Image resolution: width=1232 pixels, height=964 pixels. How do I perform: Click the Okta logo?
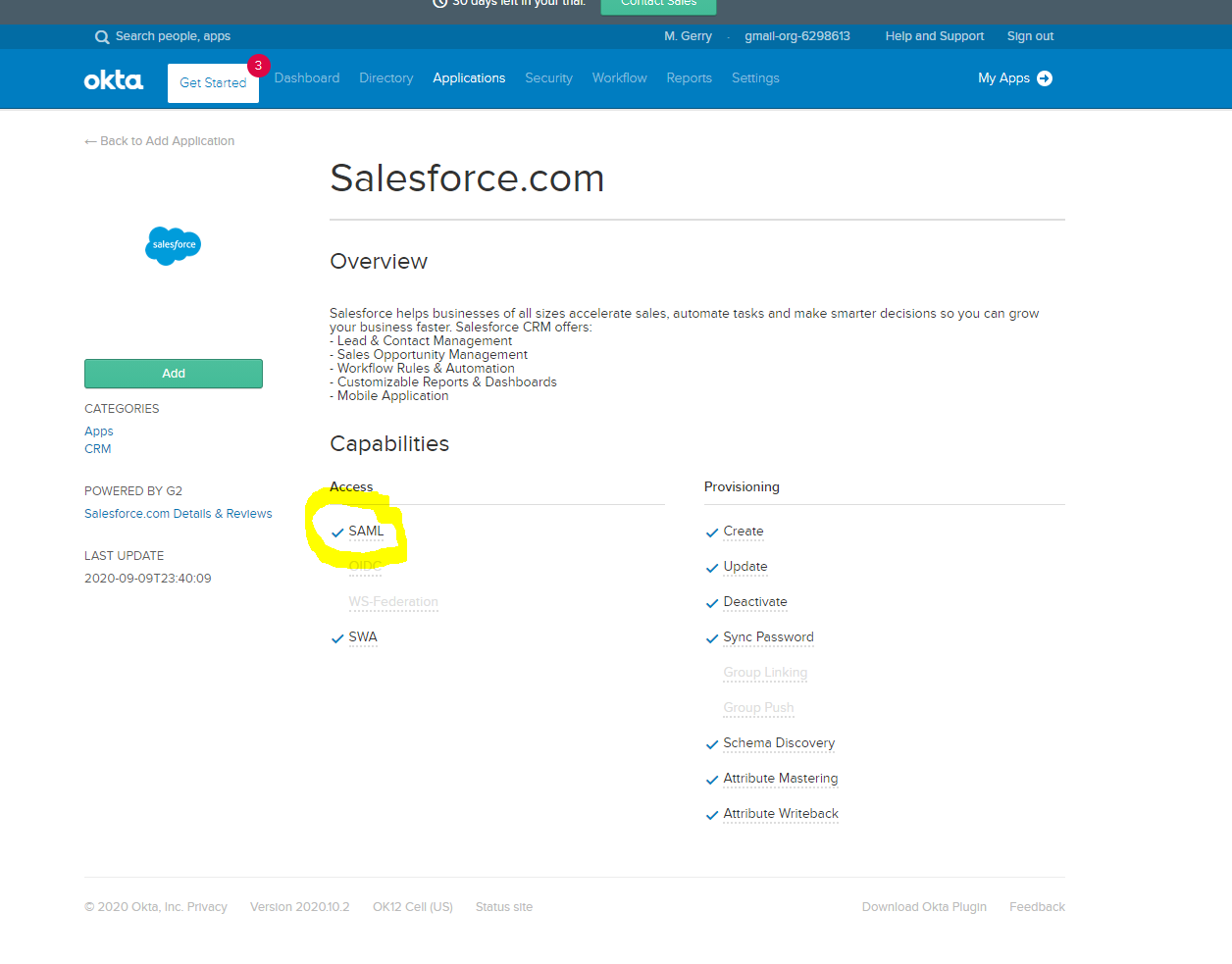point(113,79)
